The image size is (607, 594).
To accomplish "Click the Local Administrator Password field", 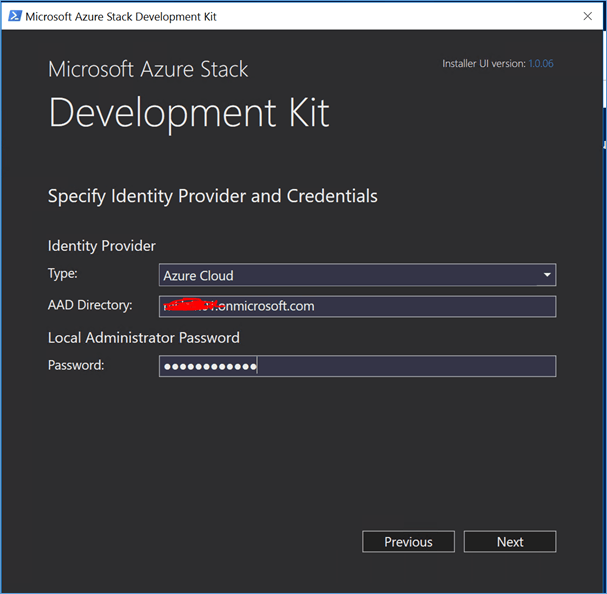I will [x=357, y=366].
